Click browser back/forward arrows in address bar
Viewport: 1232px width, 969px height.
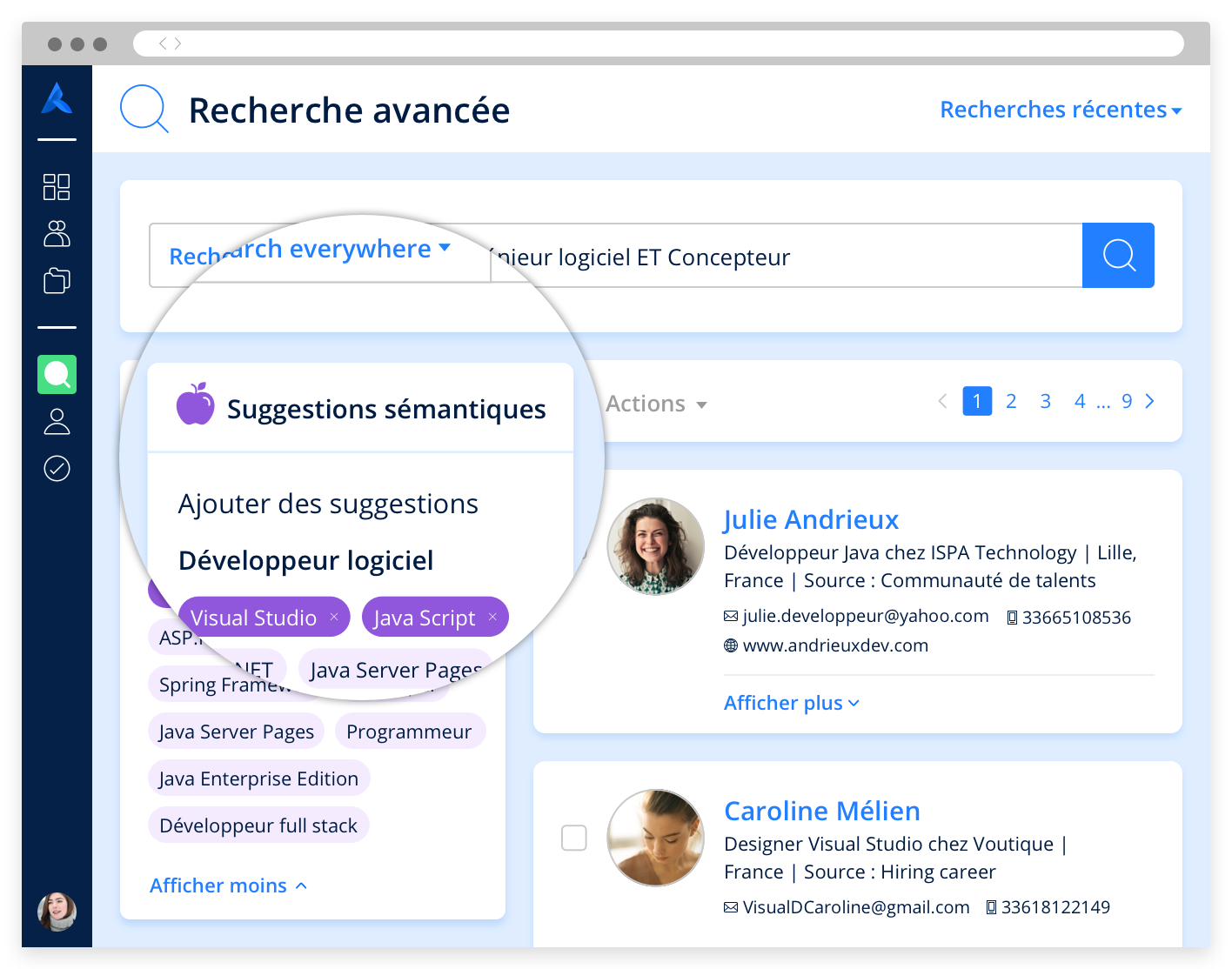click(170, 43)
